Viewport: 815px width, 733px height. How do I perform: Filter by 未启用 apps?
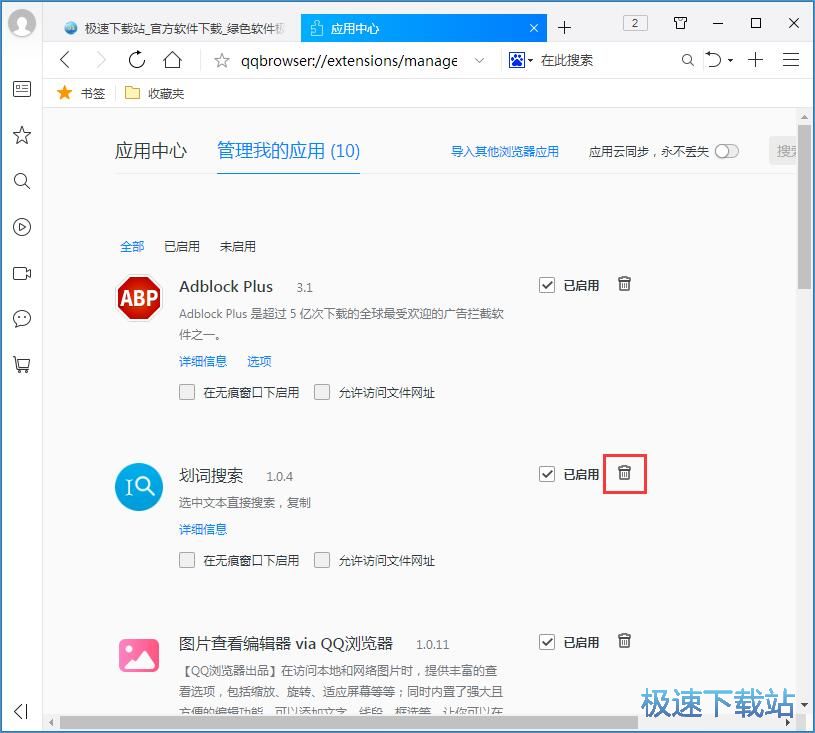coord(238,246)
